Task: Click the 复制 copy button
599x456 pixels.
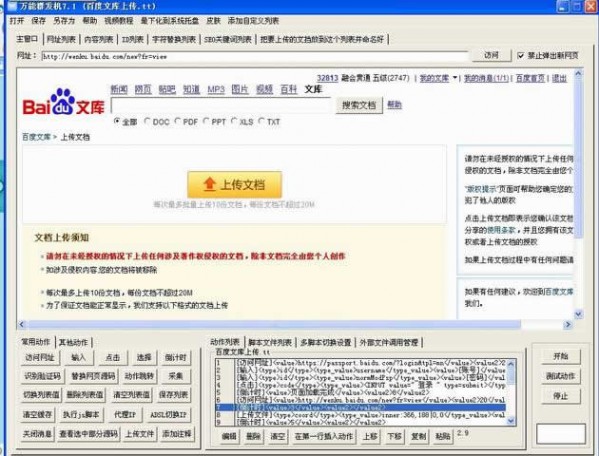Action: coord(418,436)
